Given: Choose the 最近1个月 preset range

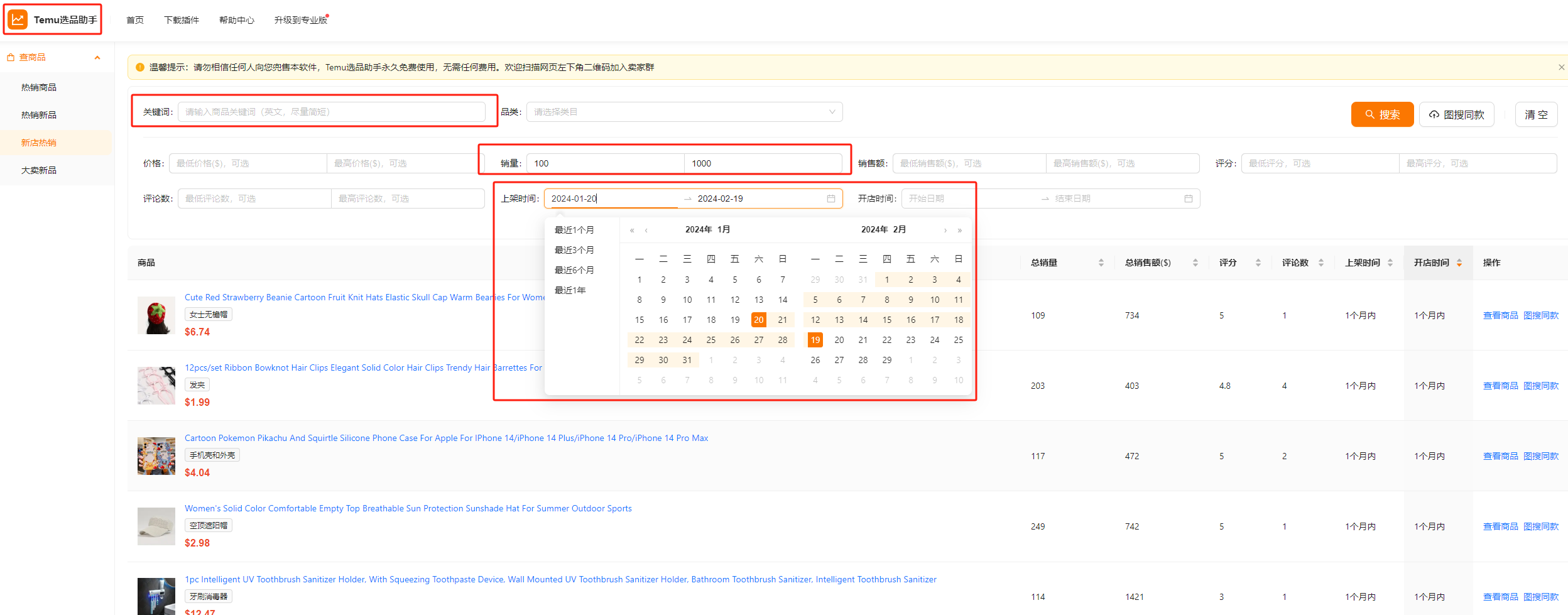Looking at the screenshot, I should (x=574, y=230).
